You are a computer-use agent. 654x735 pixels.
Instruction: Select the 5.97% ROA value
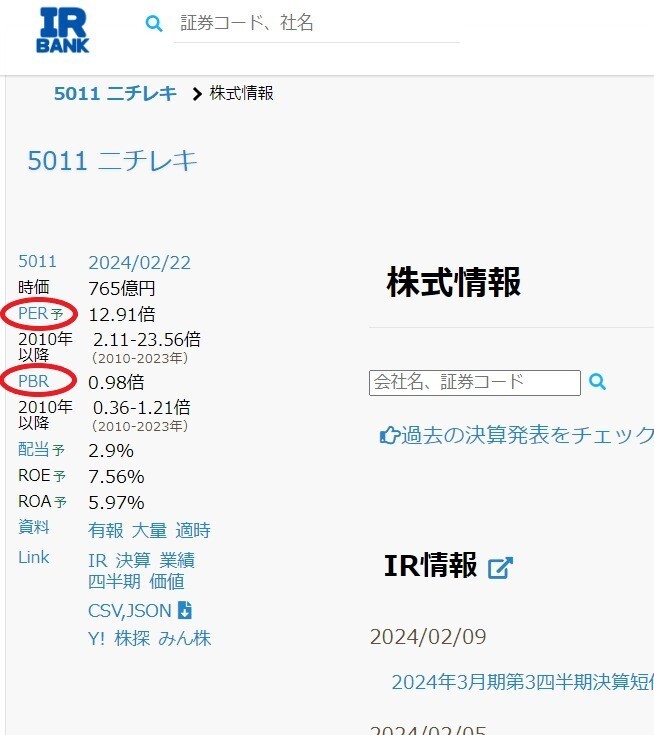tap(116, 502)
